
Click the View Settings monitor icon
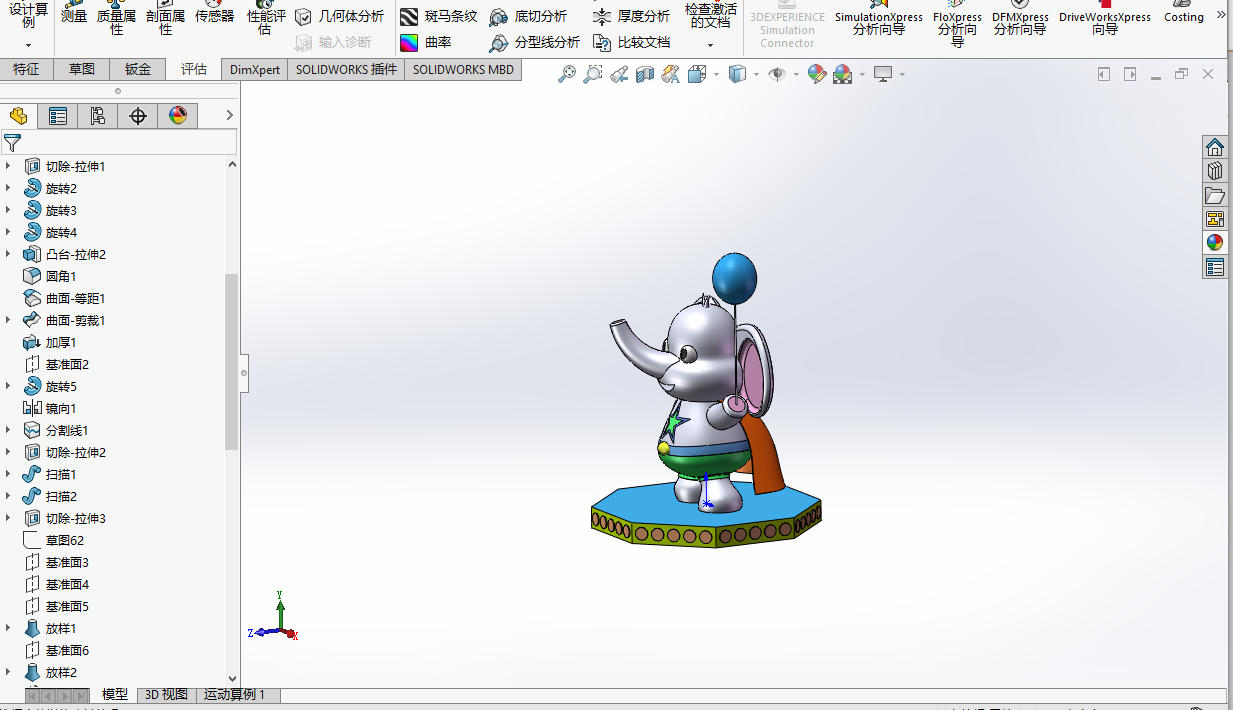tap(883, 74)
